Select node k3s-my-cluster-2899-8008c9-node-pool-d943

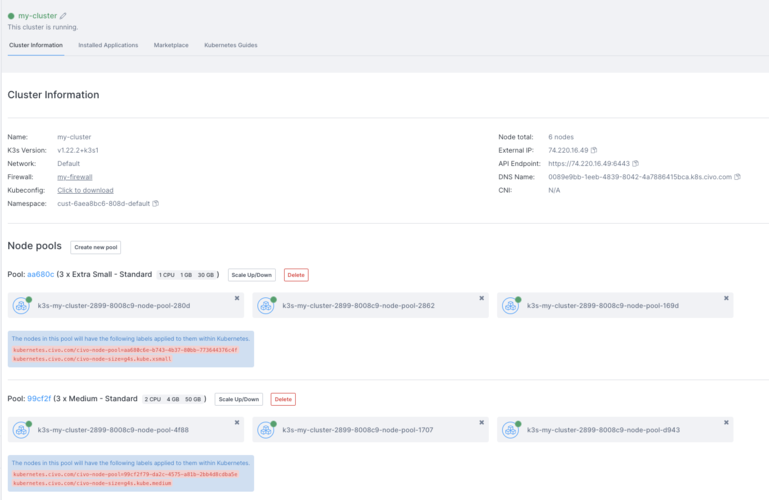point(615,429)
